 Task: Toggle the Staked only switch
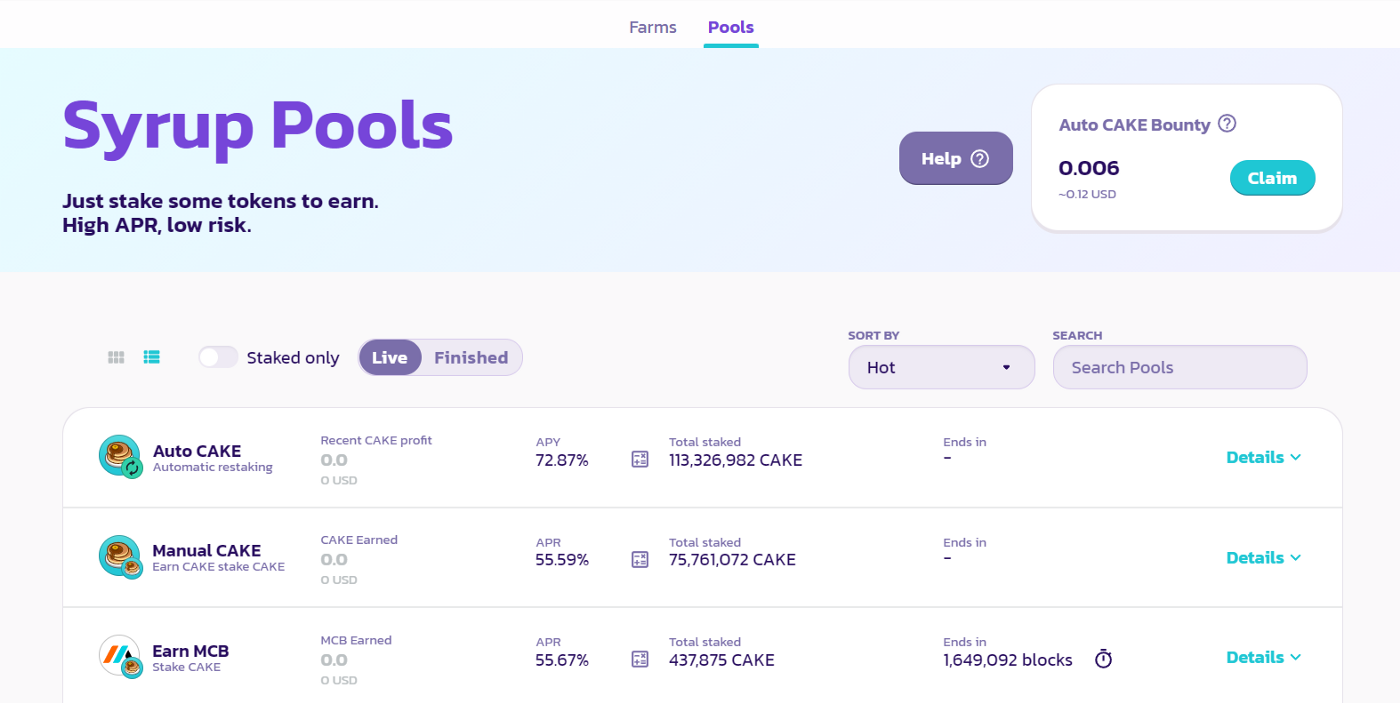point(218,357)
